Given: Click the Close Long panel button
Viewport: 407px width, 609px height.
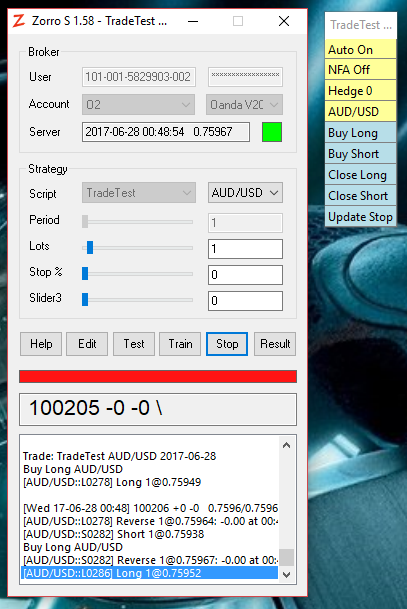Looking at the screenshot, I should [x=360, y=175].
